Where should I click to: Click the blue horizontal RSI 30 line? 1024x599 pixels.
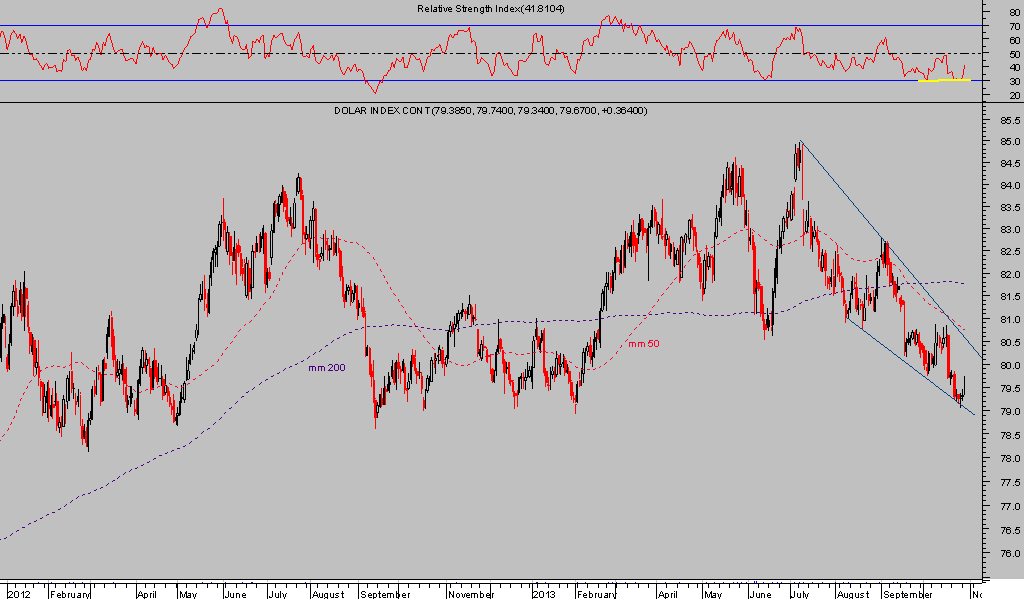pos(500,81)
